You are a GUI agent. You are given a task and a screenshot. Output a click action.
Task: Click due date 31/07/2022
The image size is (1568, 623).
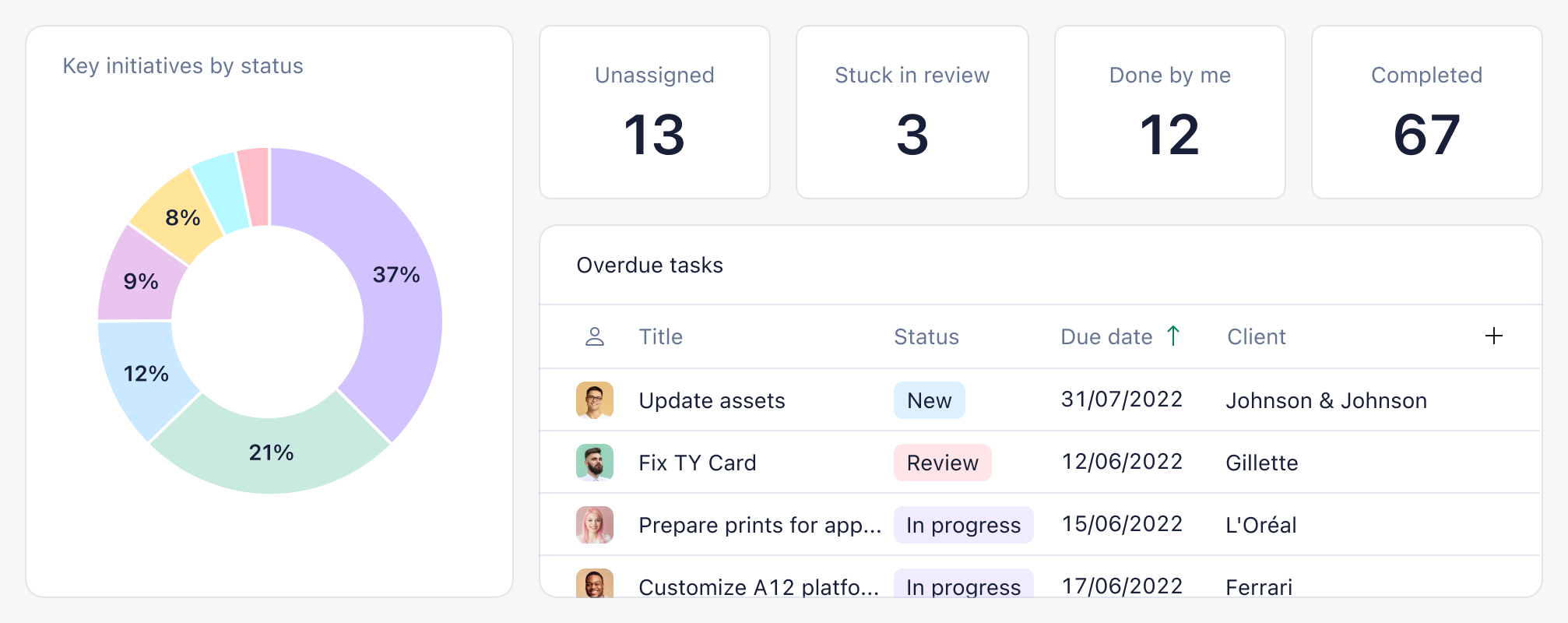point(1122,399)
